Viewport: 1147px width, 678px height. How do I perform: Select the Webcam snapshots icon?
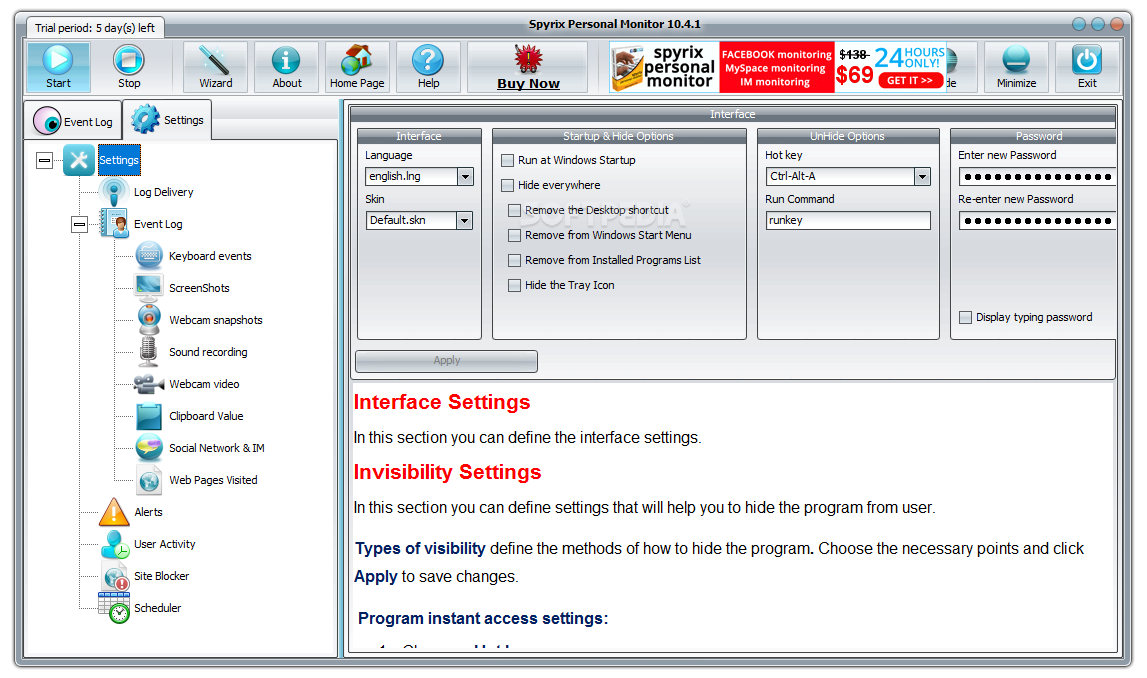click(149, 320)
